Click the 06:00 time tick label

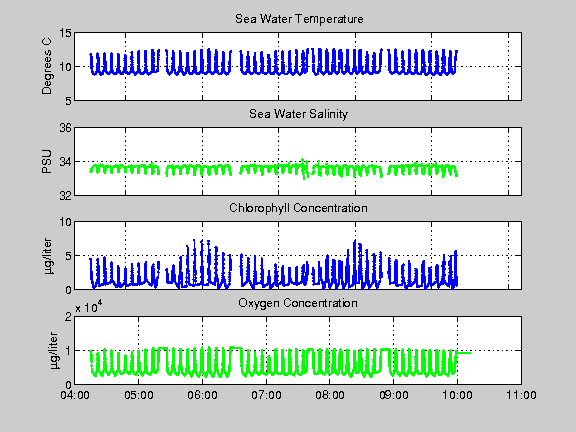(x=202, y=395)
